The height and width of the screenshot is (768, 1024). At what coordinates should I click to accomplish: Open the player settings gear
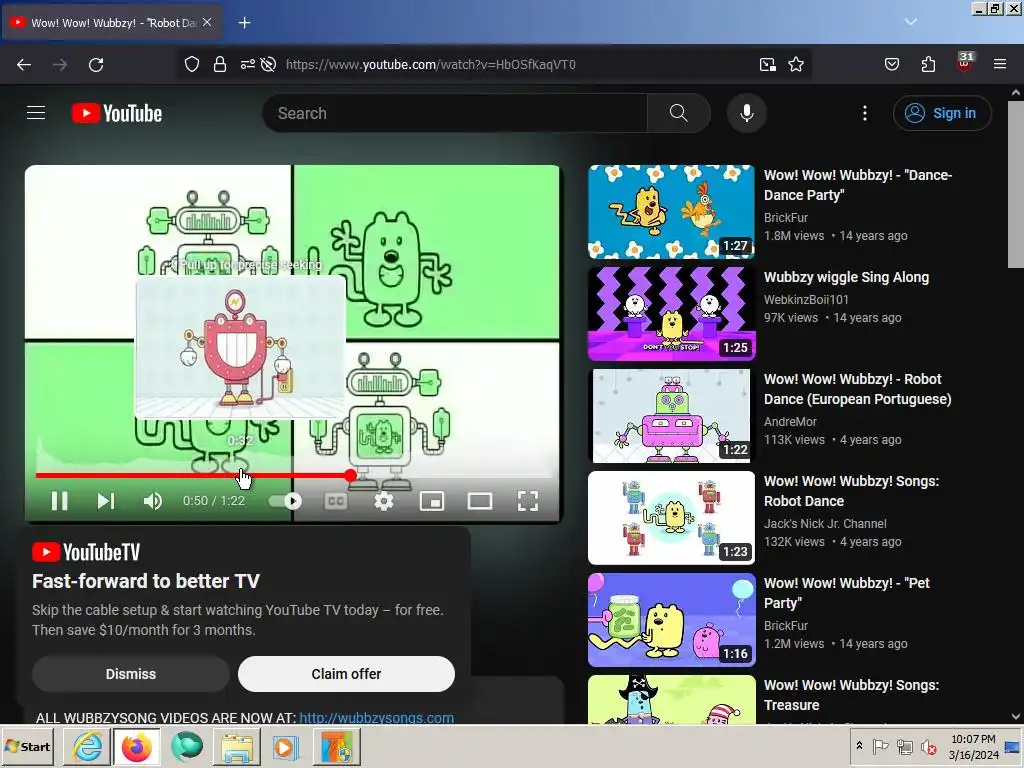[383, 501]
